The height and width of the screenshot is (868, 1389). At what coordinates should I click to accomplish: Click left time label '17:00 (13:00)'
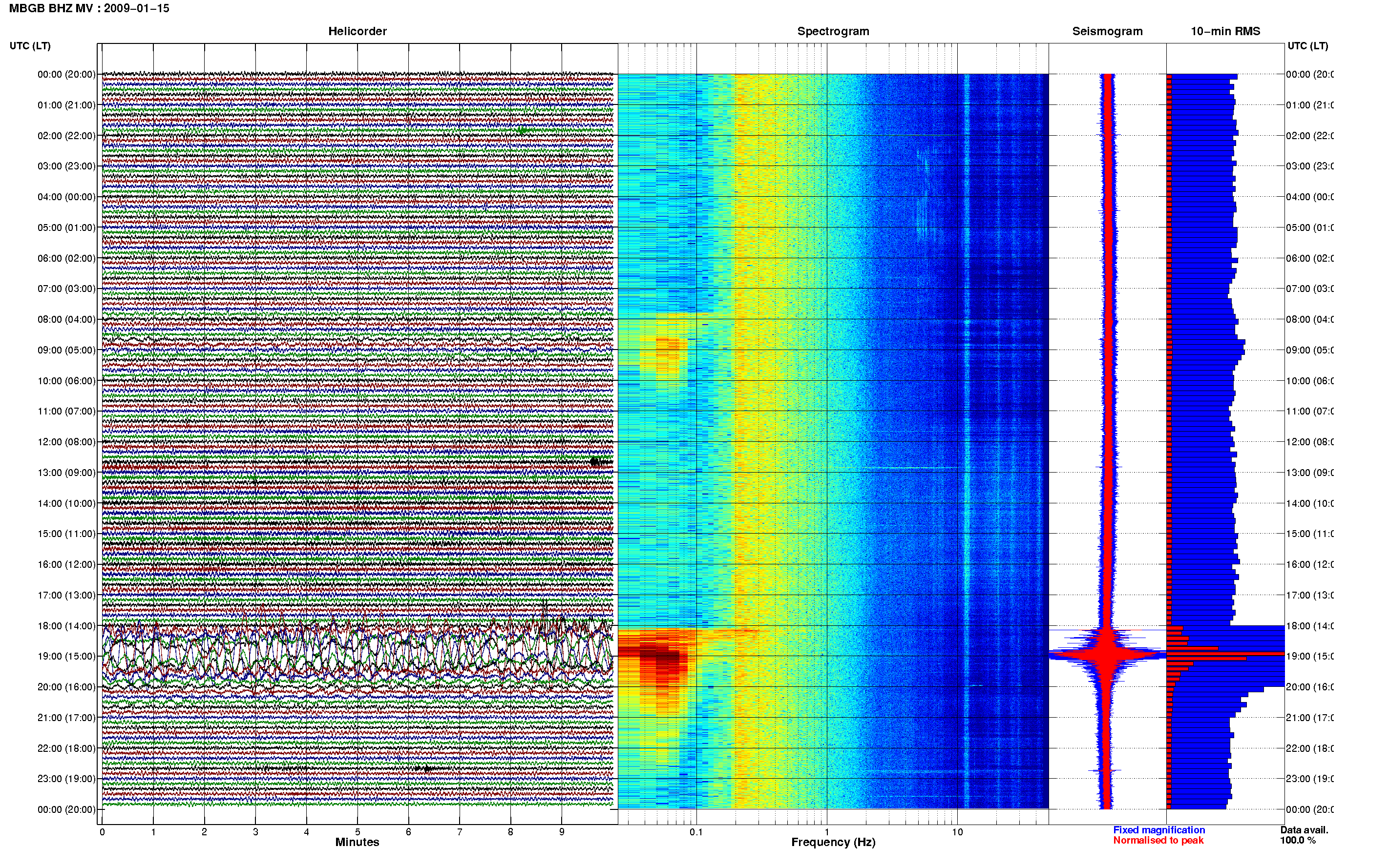66,595
